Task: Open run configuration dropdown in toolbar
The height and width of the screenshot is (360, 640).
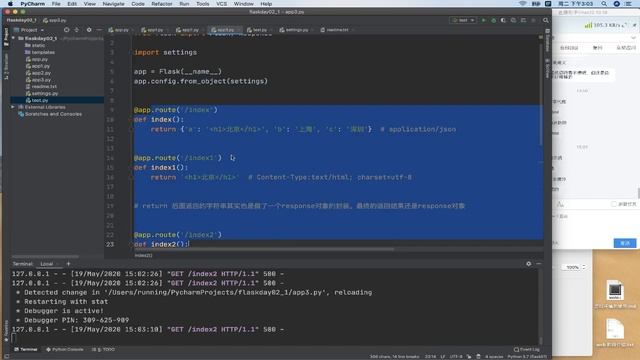Action: point(462,20)
